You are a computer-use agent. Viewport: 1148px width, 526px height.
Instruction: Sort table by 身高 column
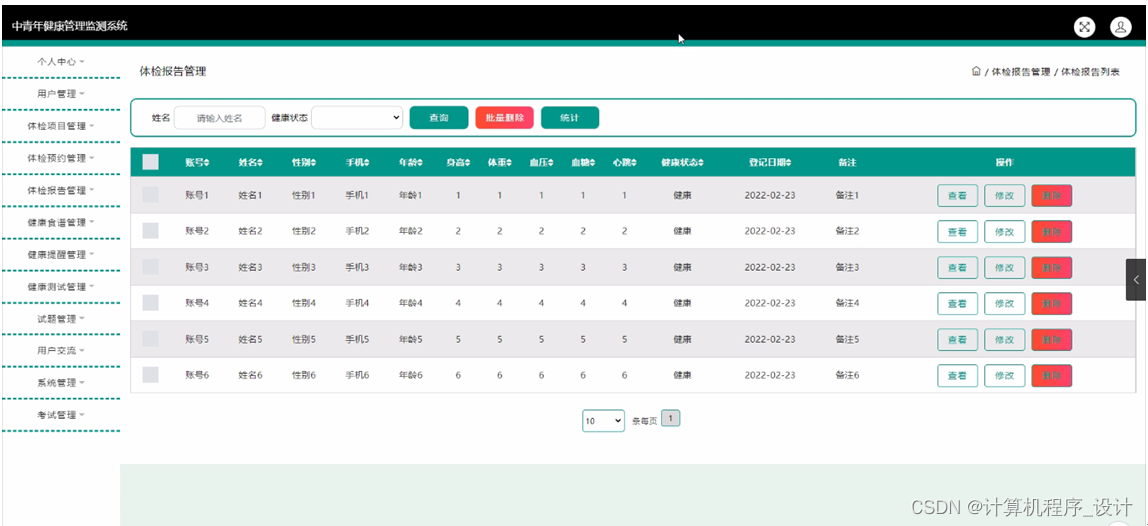point(458,163)
